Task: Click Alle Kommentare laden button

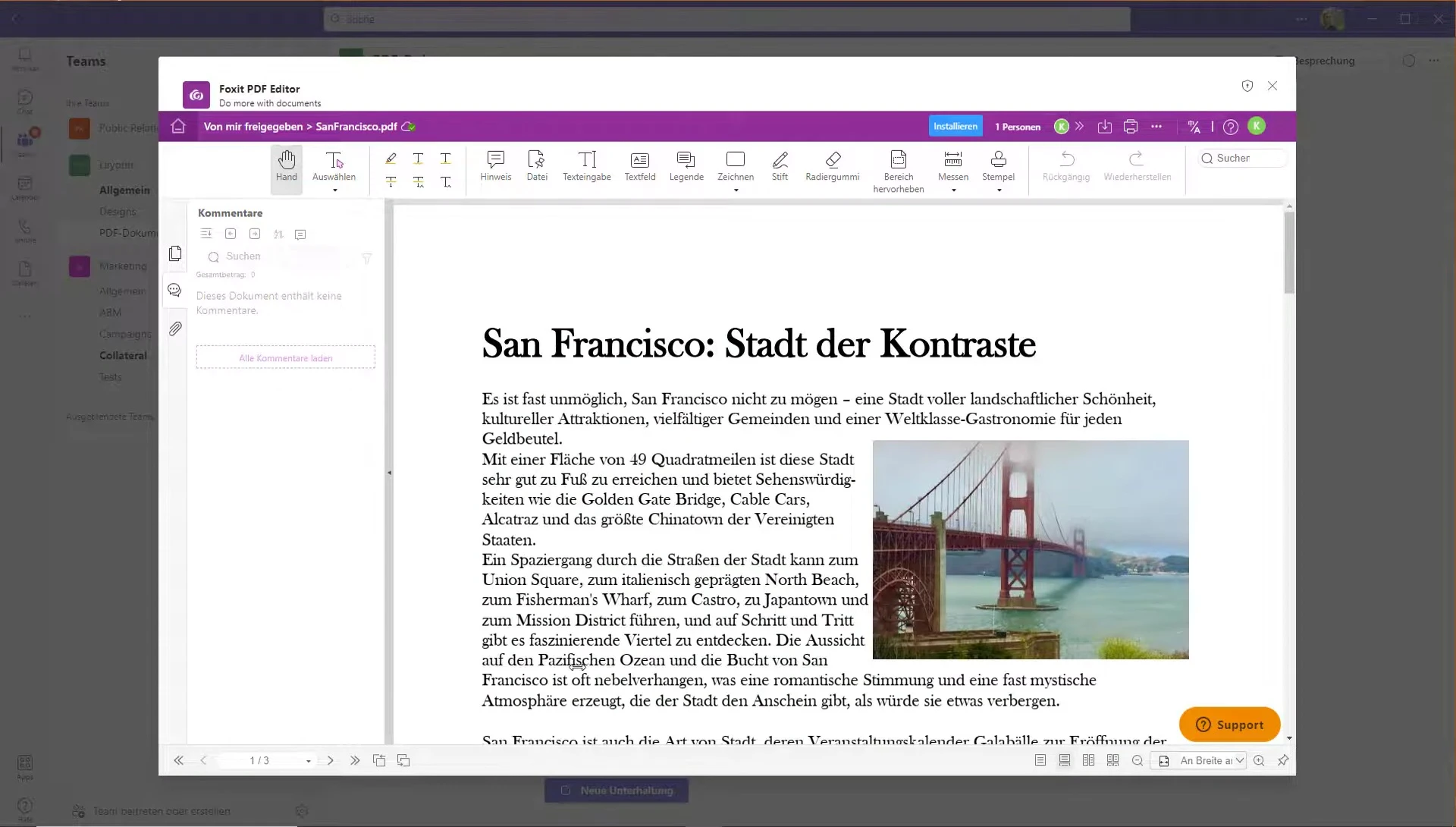Action: 286,357
